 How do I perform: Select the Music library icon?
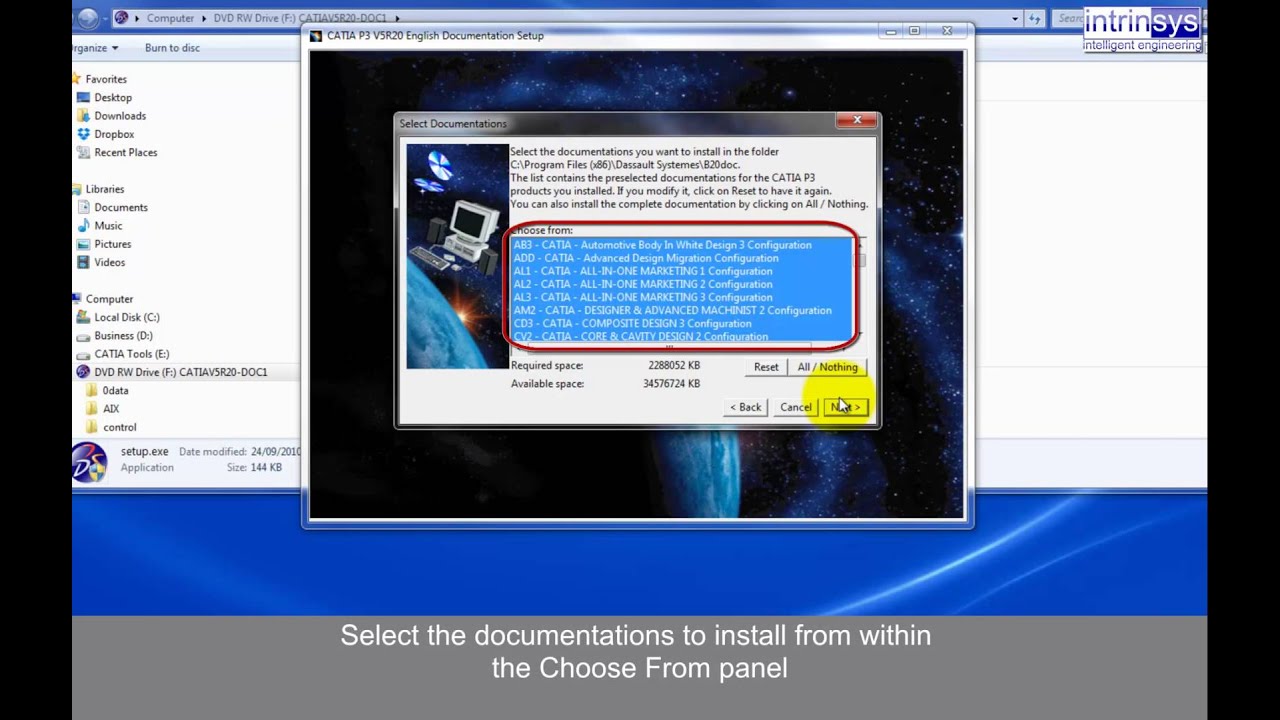click(84, 226)
